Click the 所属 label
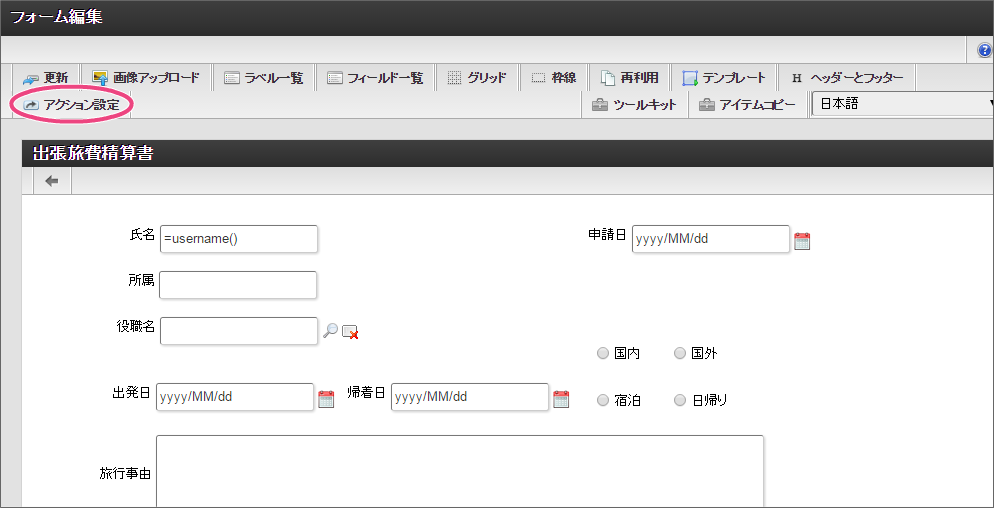994x508 pixels. pyautogui.click(x=141, y=281)
